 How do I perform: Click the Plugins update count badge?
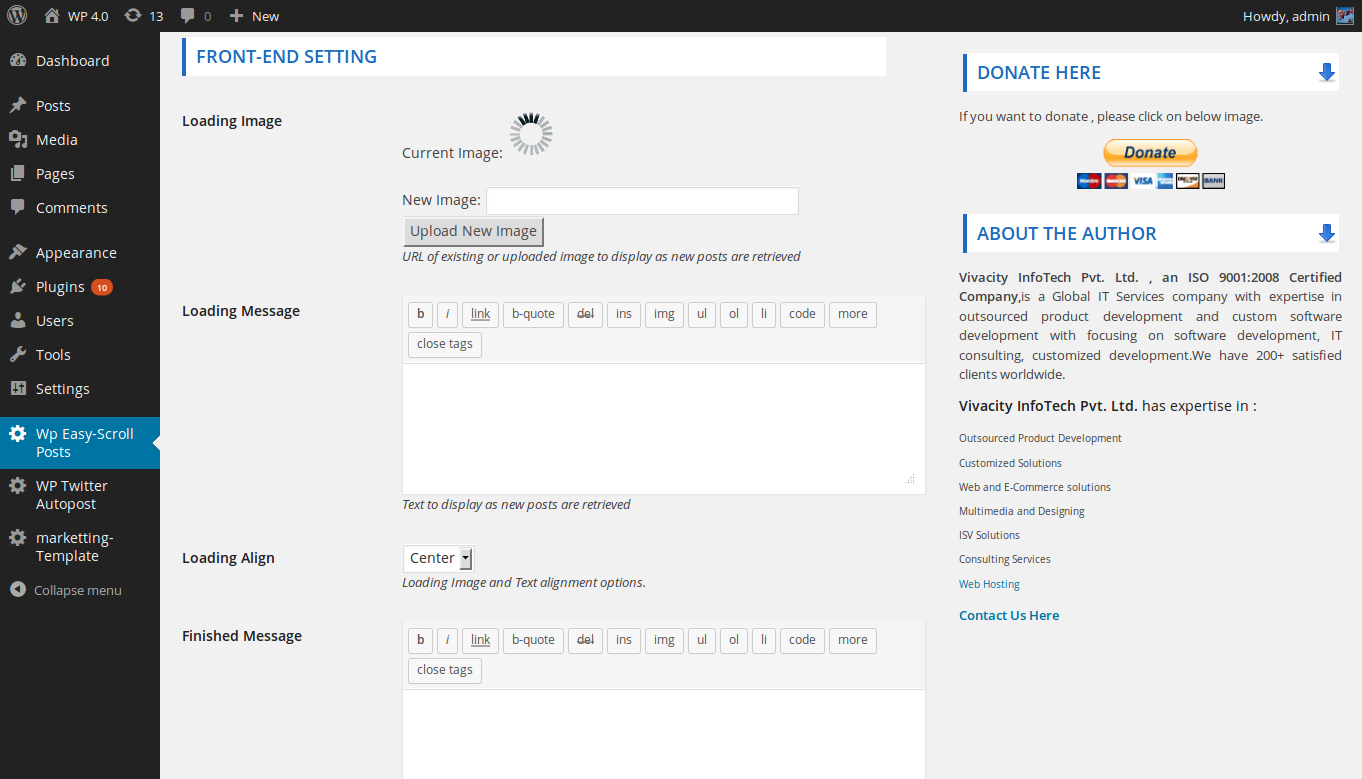coord(102,287)
